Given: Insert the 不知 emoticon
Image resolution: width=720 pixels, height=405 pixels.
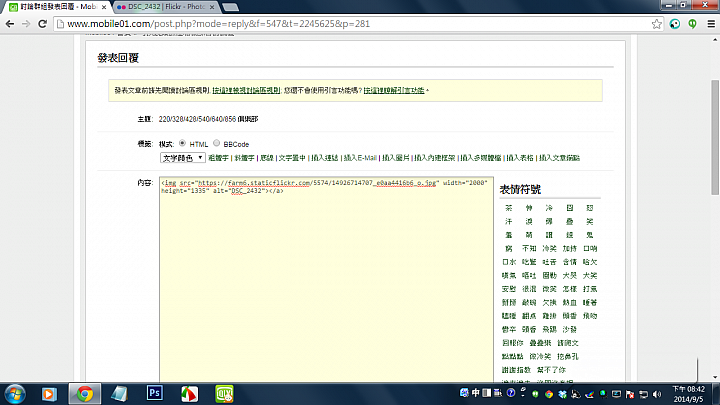Looking at the screenshot, I should [x=529, y=248].
